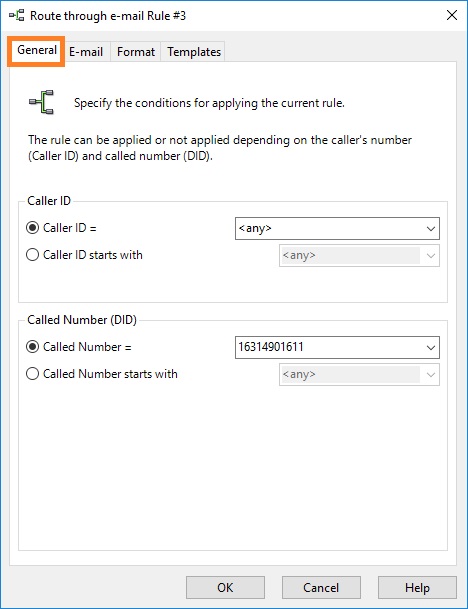
Task: Close the Route through e-mail Rule dialog
Action: pyautogui.click(x=452, y=16)
